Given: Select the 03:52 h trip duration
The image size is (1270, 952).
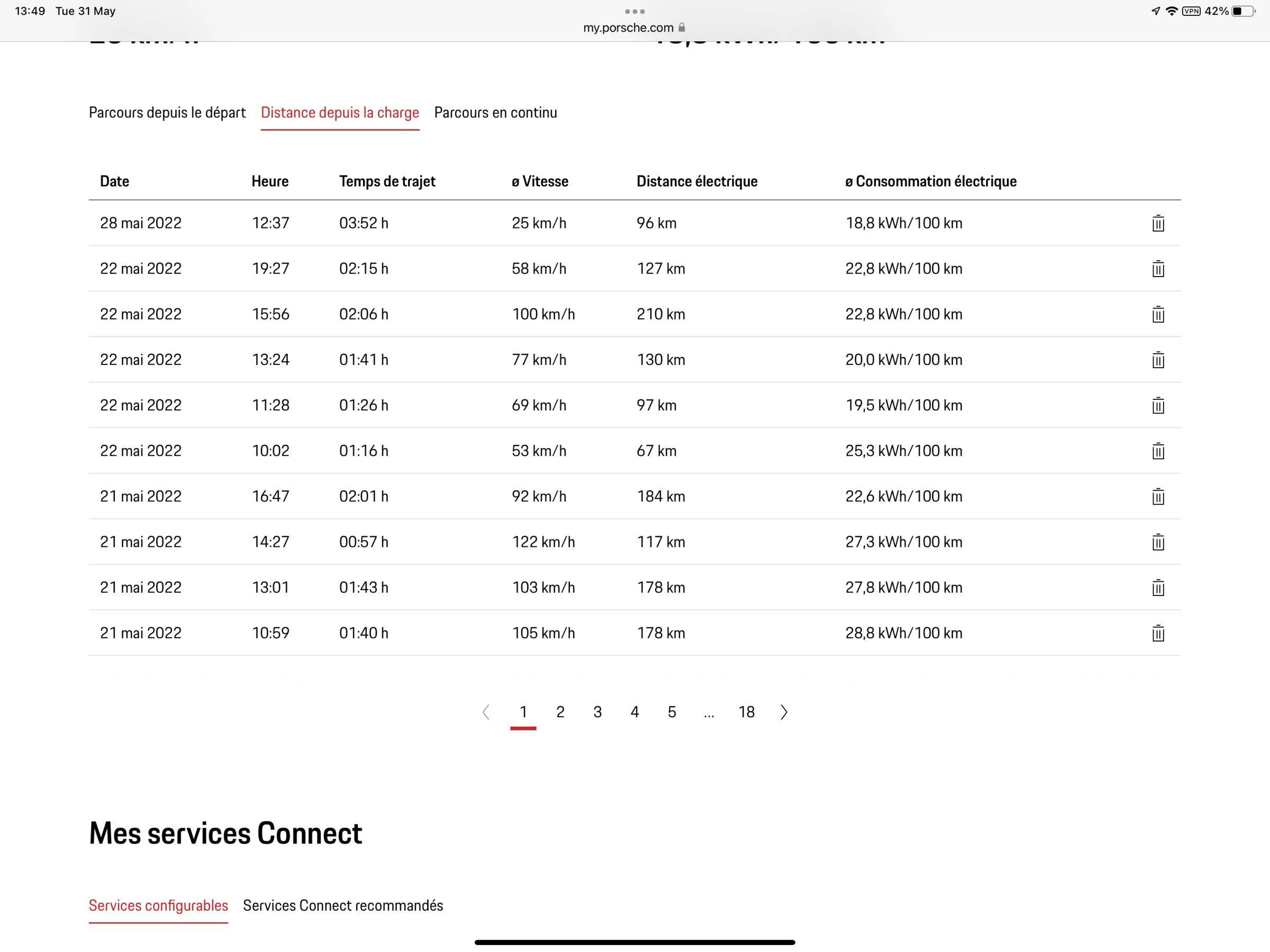Looking at the screenshot, I should pos(364,223).
